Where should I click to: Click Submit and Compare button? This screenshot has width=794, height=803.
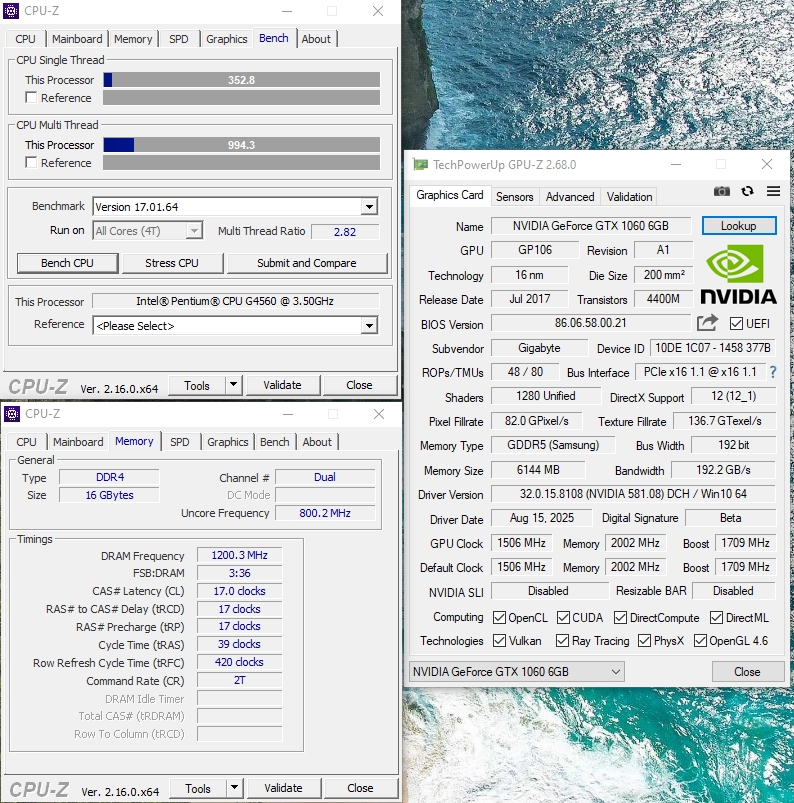306,263
